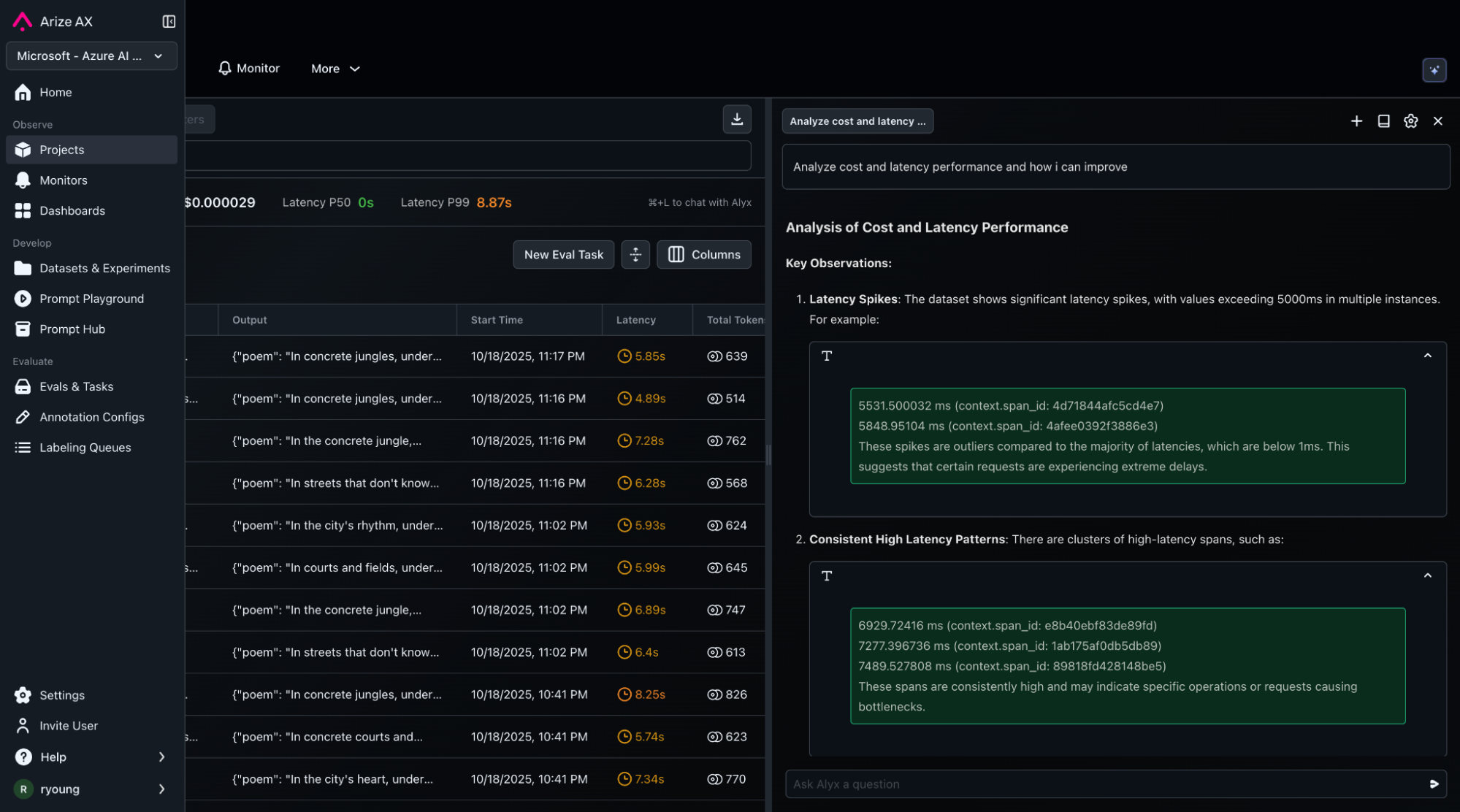
Task: Open Prompt Playground from the sidebar
Action: pos(91,299)
